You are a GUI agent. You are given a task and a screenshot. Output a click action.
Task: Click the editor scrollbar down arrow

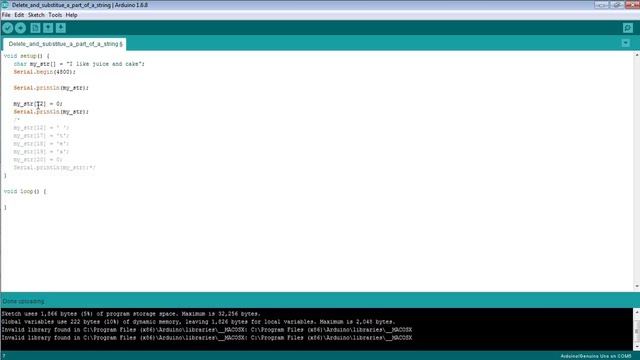(x=636, y=287)
